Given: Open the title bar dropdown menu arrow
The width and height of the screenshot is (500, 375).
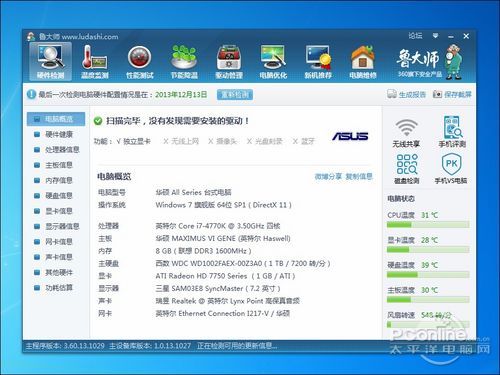Looking at the screenshot, I should point(435,36).
